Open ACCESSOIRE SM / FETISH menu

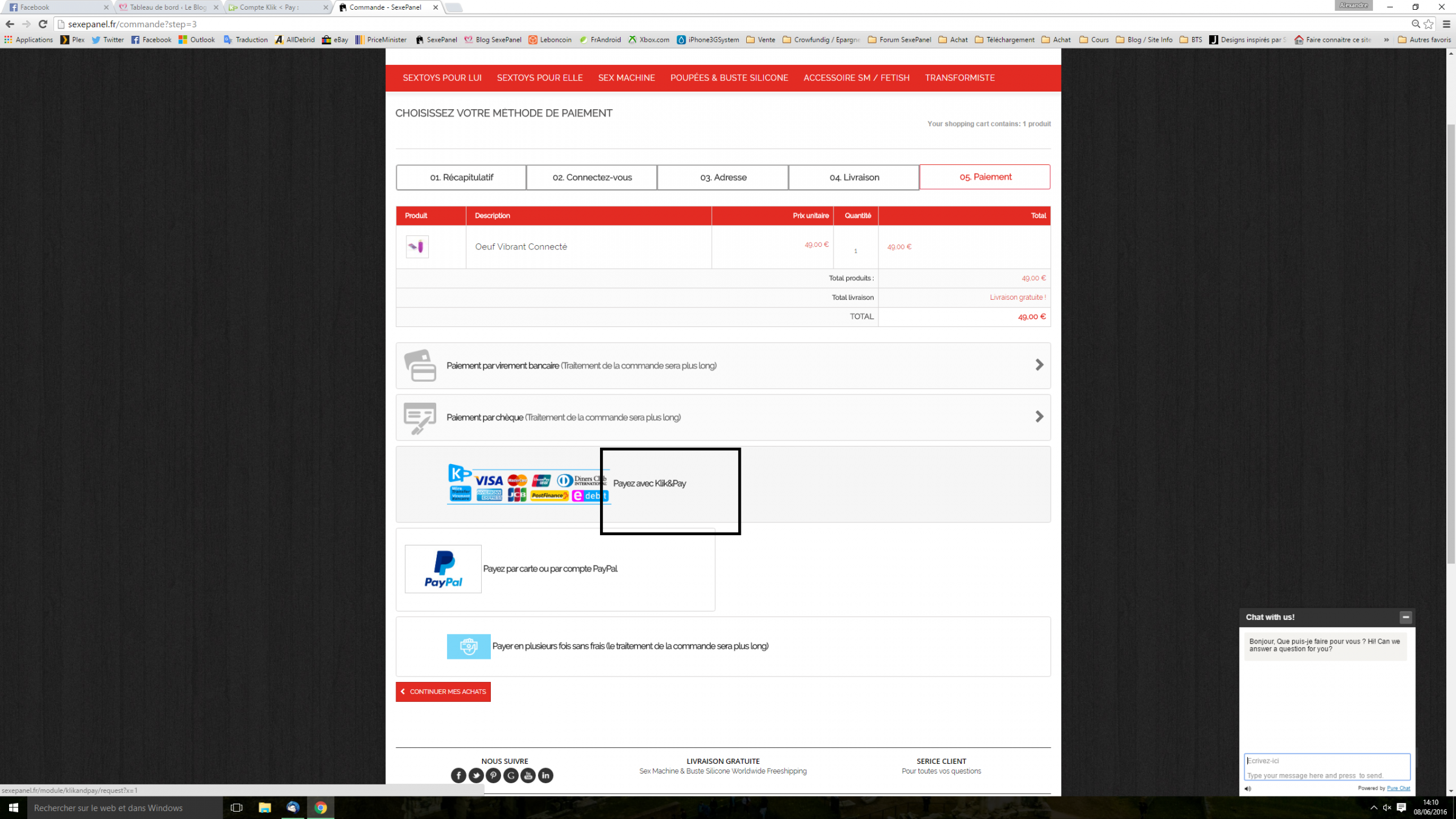pos(857,78)
